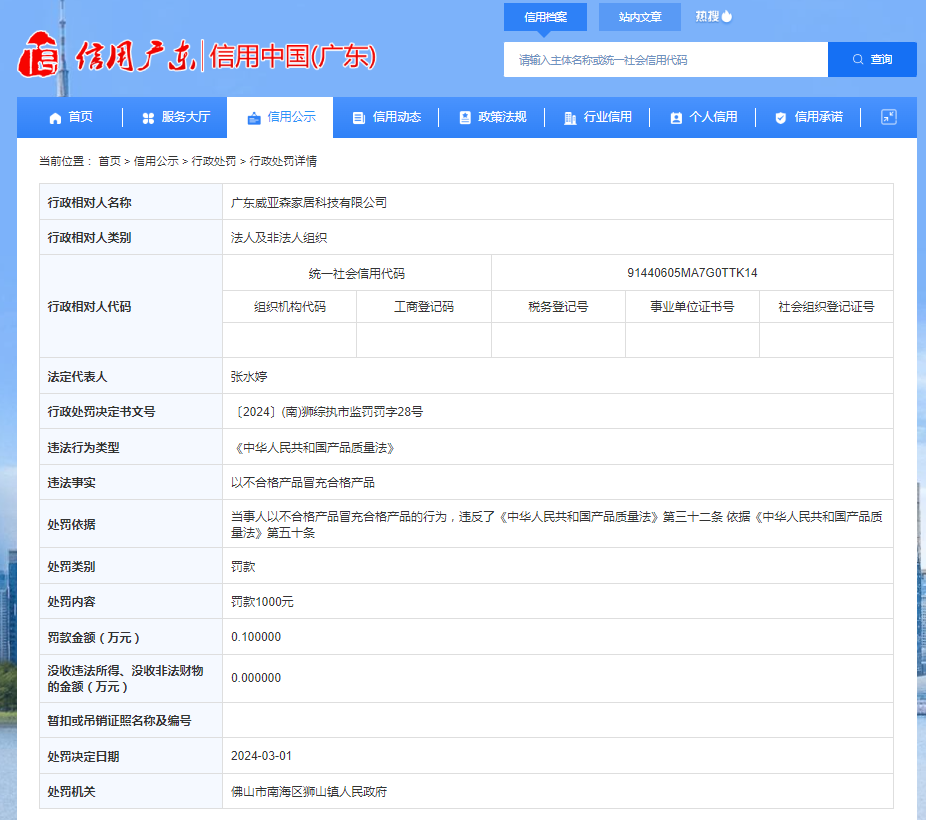Click the person icon beside 个人信用
Screen dimensions: 926x820
click(x=676, y=118)
